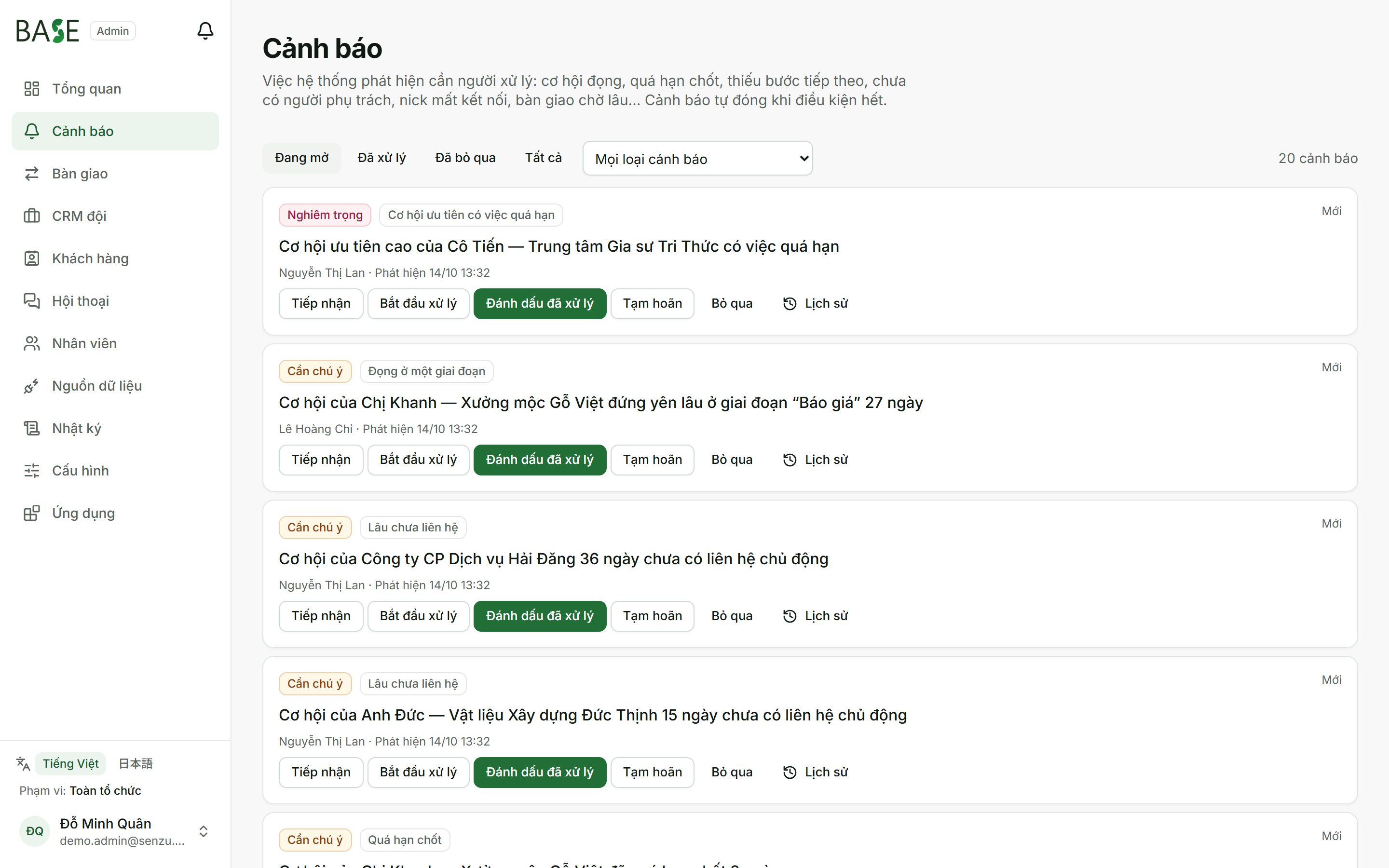Click the Admin role badge
The height and width of the screenshot is (868, 1389).
click(x=112, y=31)
